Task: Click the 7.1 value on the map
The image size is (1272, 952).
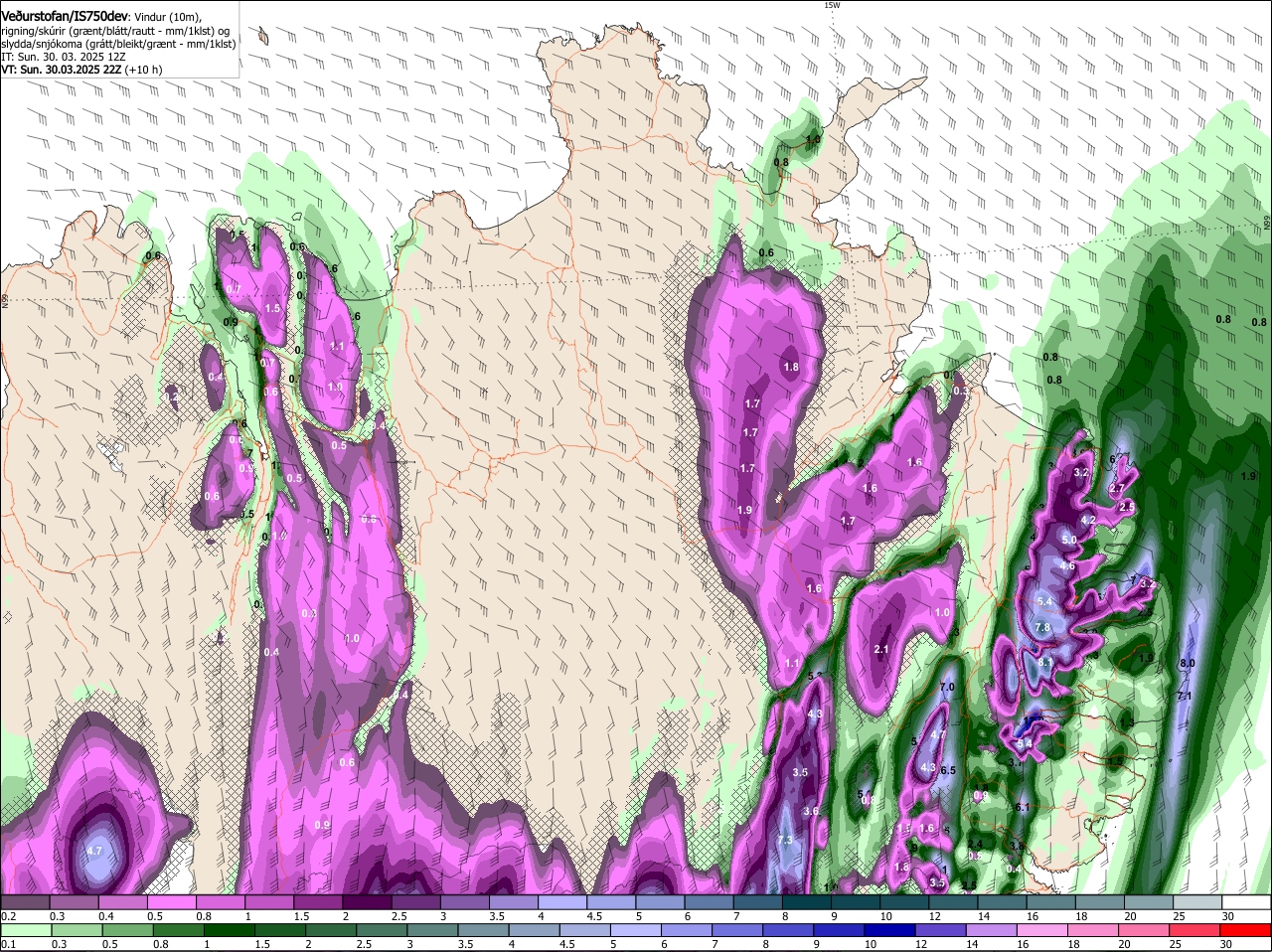Action: [x=1184, y=697]
